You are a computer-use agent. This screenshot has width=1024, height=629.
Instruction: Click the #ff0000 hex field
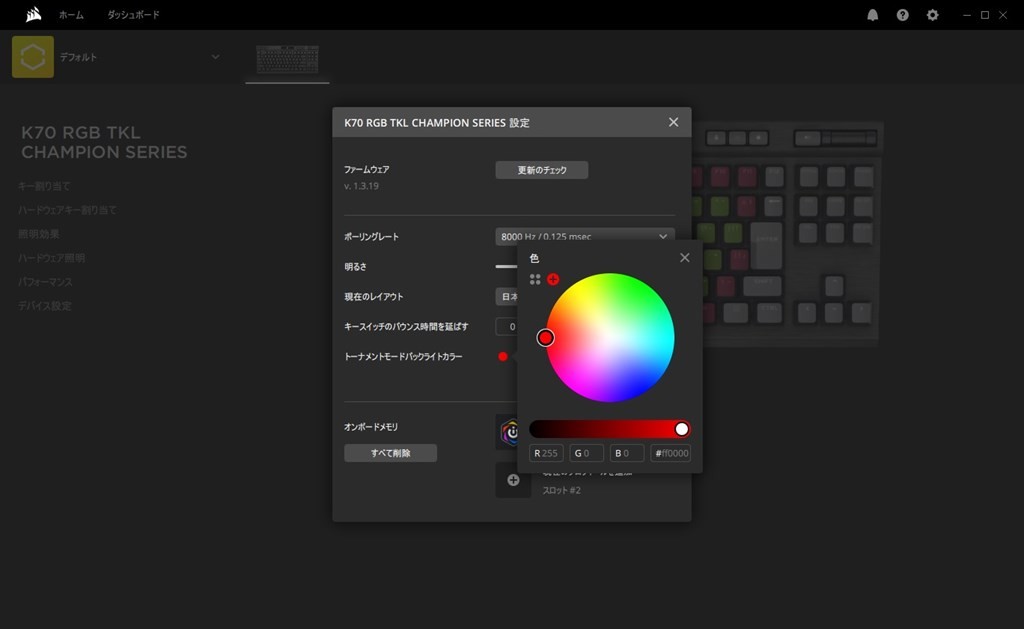click(671, 453)
